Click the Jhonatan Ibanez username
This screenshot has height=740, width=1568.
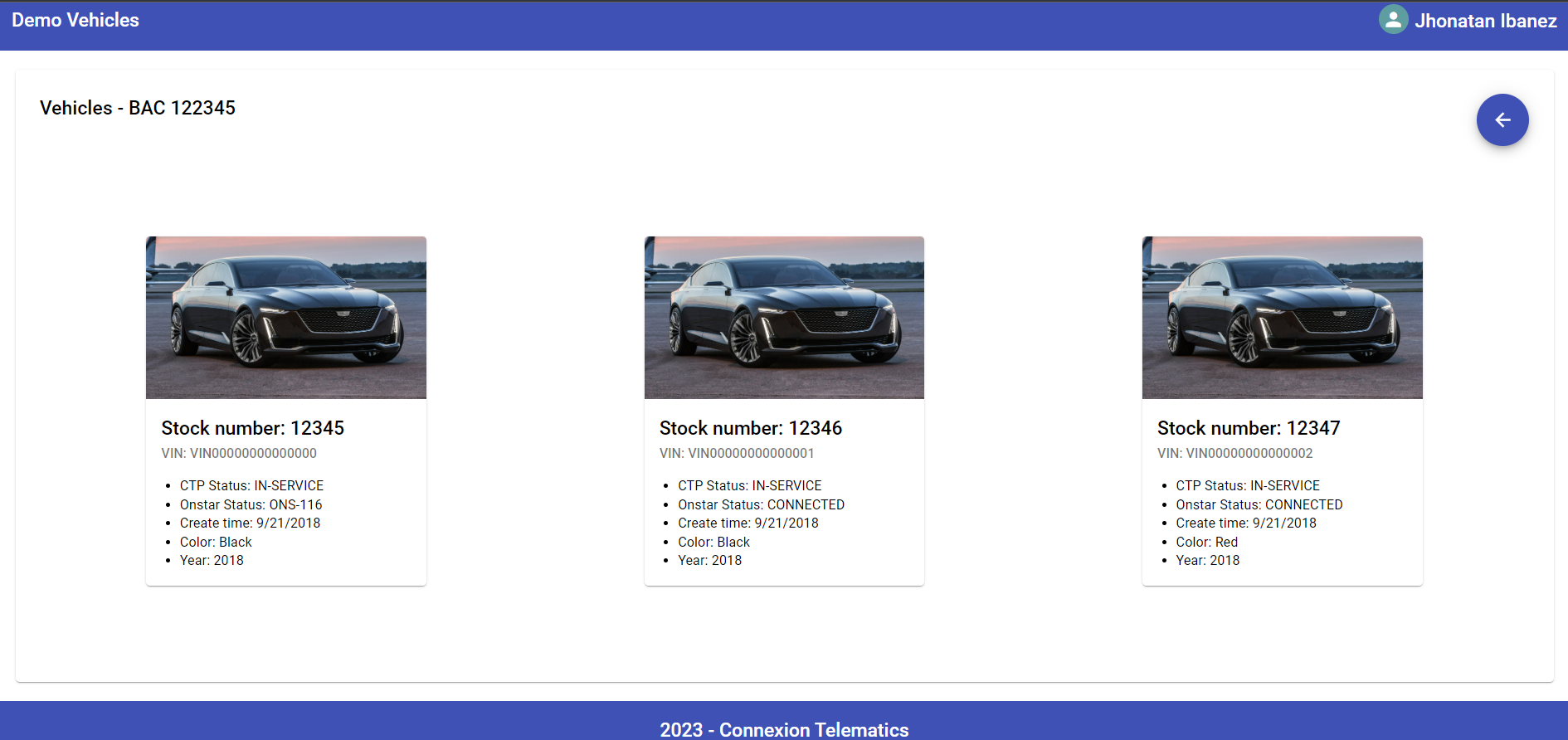[x=1485, y=21]
